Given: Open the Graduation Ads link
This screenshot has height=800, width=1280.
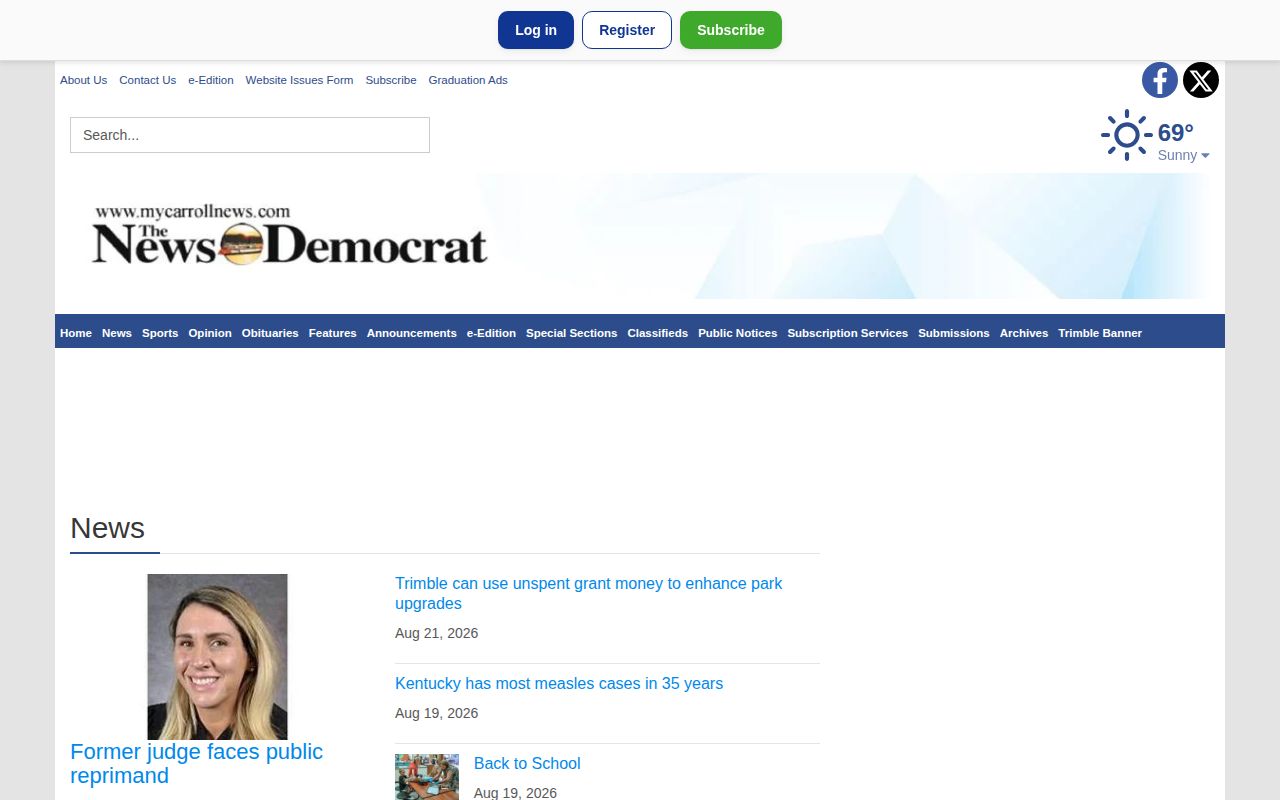Looking at the screenshot, I should [x=468, y=80].
